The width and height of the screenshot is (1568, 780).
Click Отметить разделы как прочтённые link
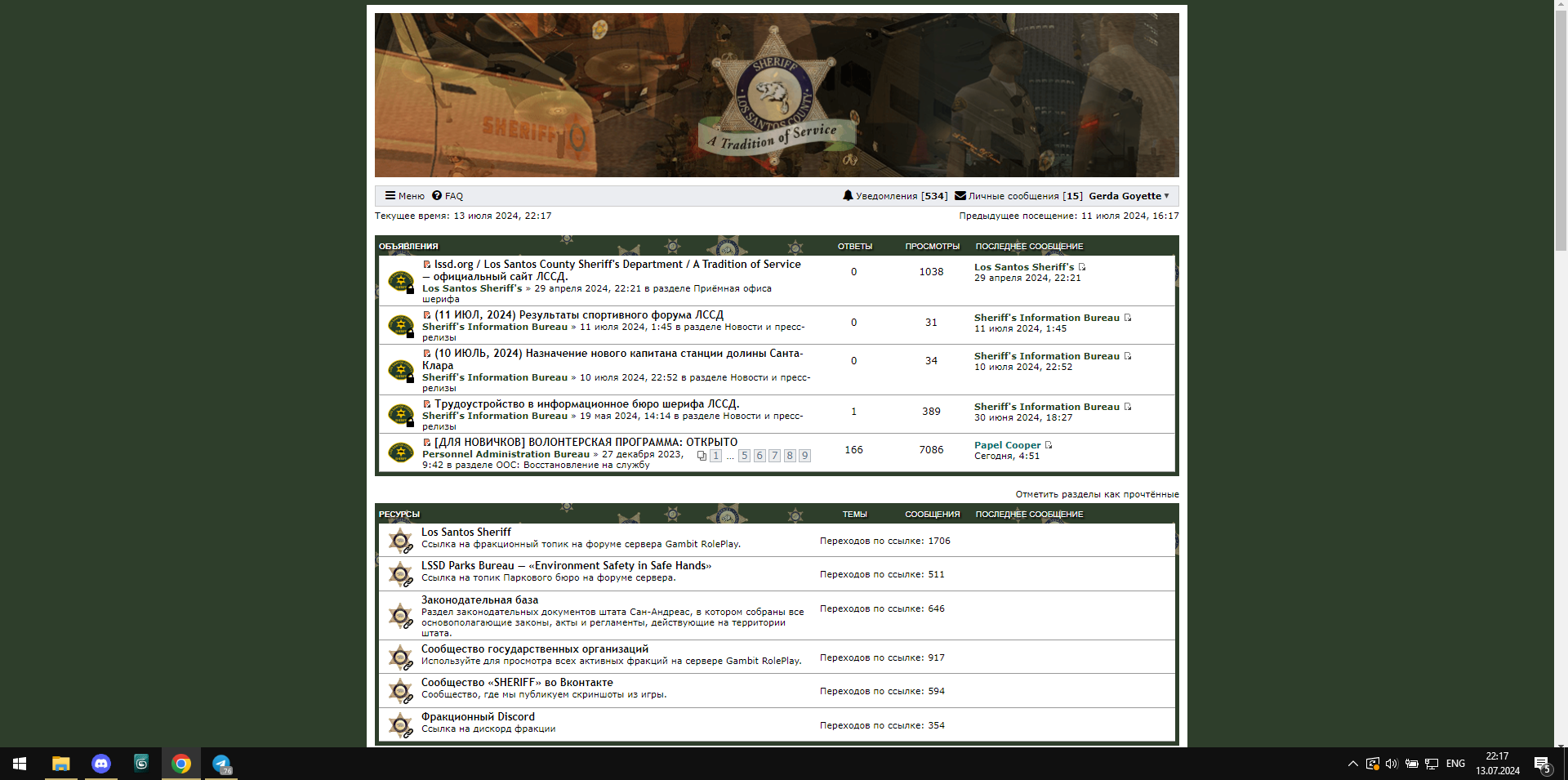pyautogui.click(x=1097, y=494)
